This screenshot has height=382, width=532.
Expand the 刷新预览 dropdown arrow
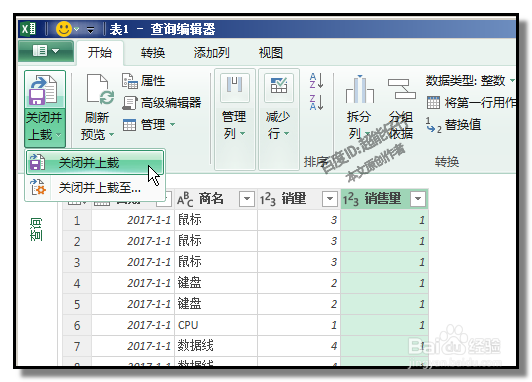(111, 135)
